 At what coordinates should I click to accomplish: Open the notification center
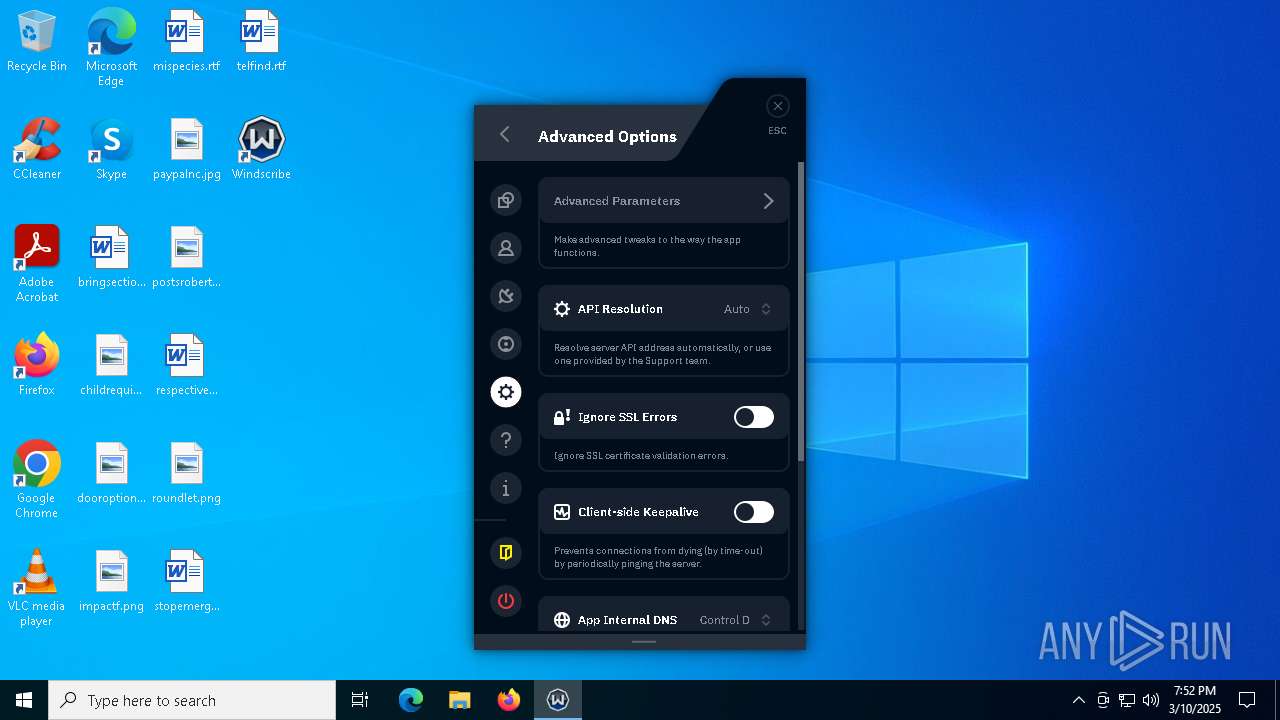[x=1247, y=700]
